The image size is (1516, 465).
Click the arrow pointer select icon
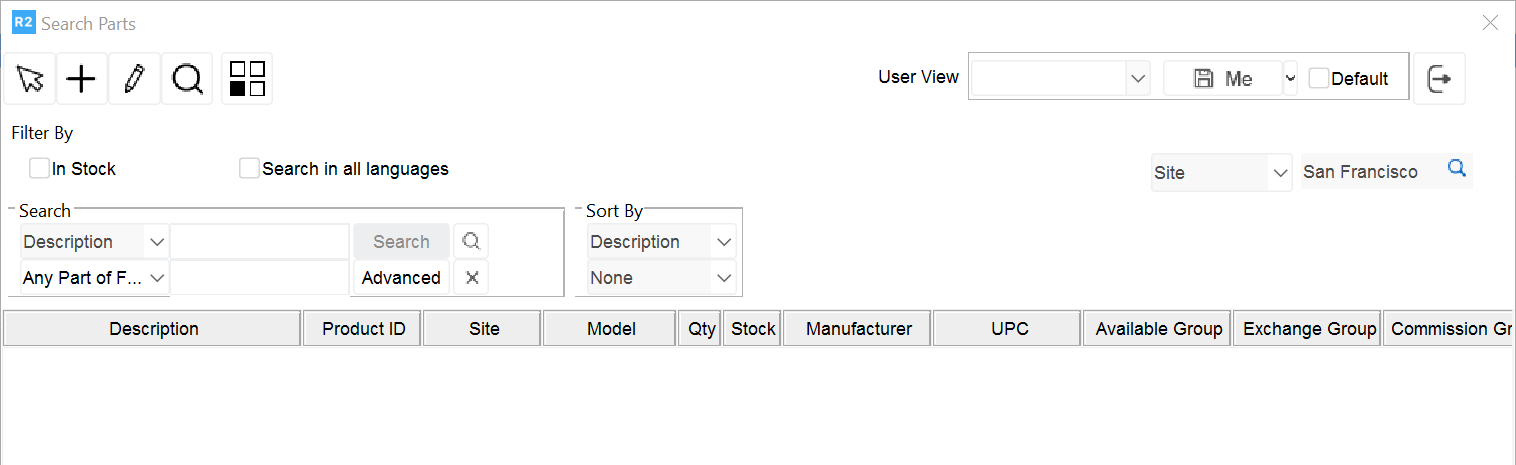click(30, 79)
